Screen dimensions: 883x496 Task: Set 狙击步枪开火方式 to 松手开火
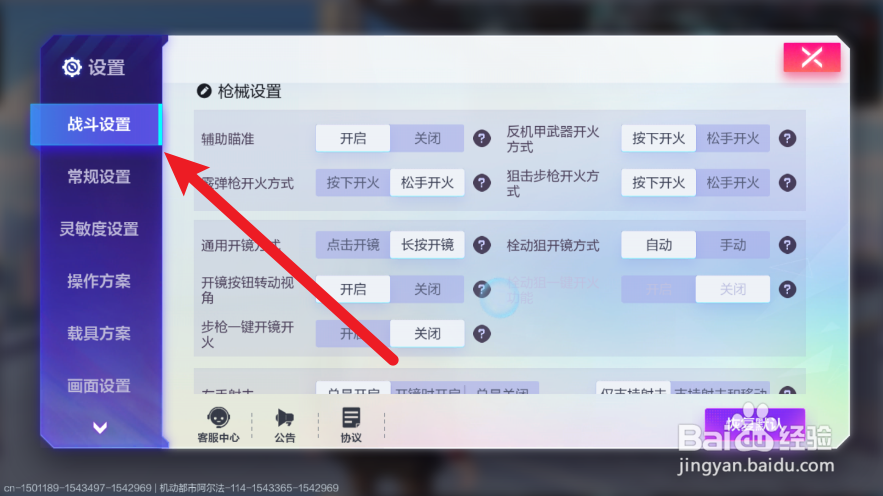coord(733,182)
